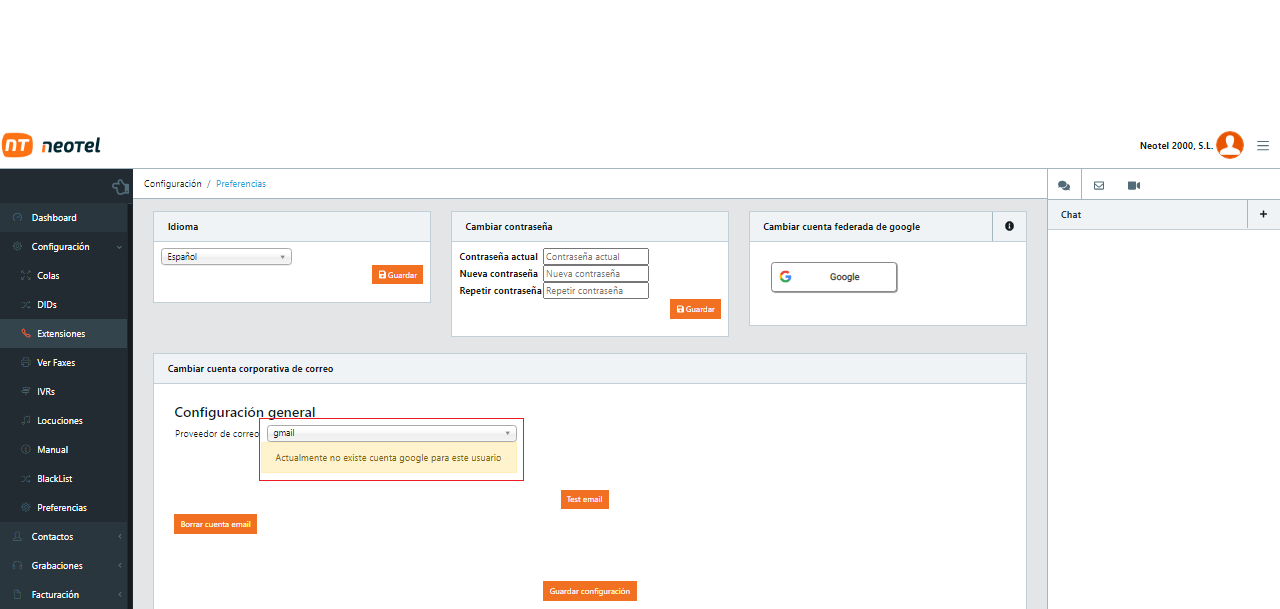Click the Contraseña actual input field
1280x609 pixels.
pos(595,256)
